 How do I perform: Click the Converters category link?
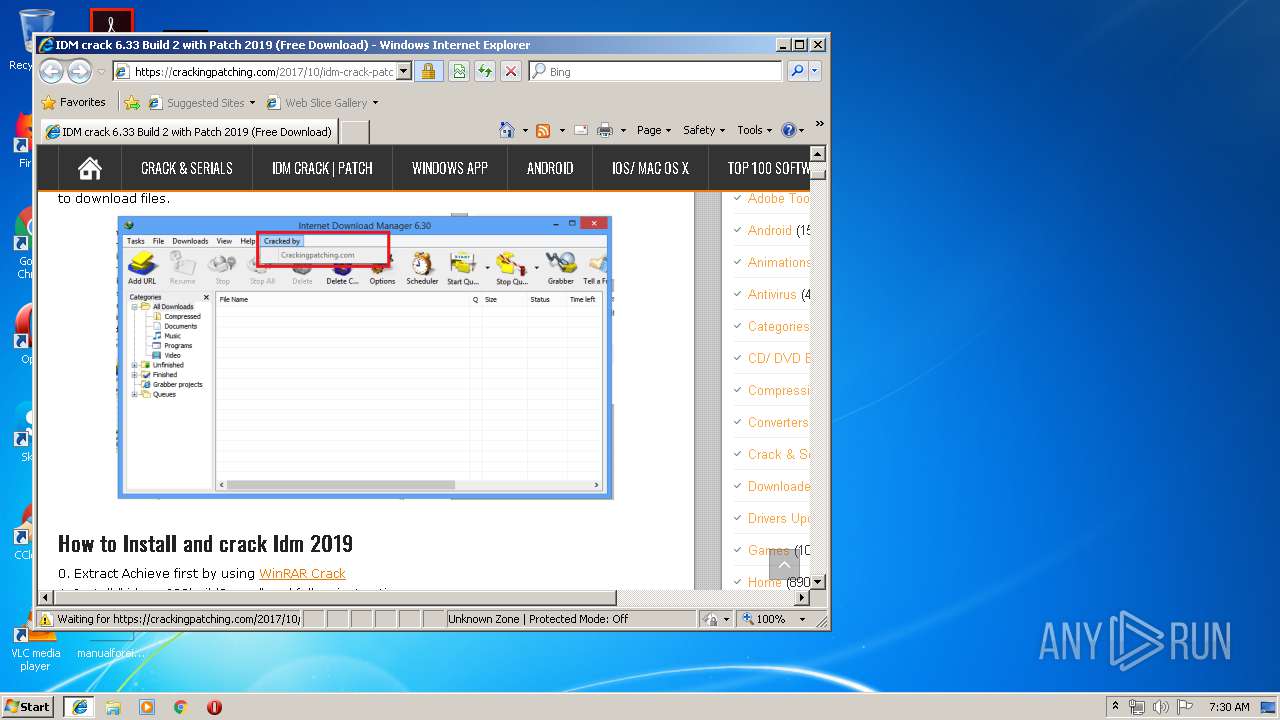tap(778, 422)
